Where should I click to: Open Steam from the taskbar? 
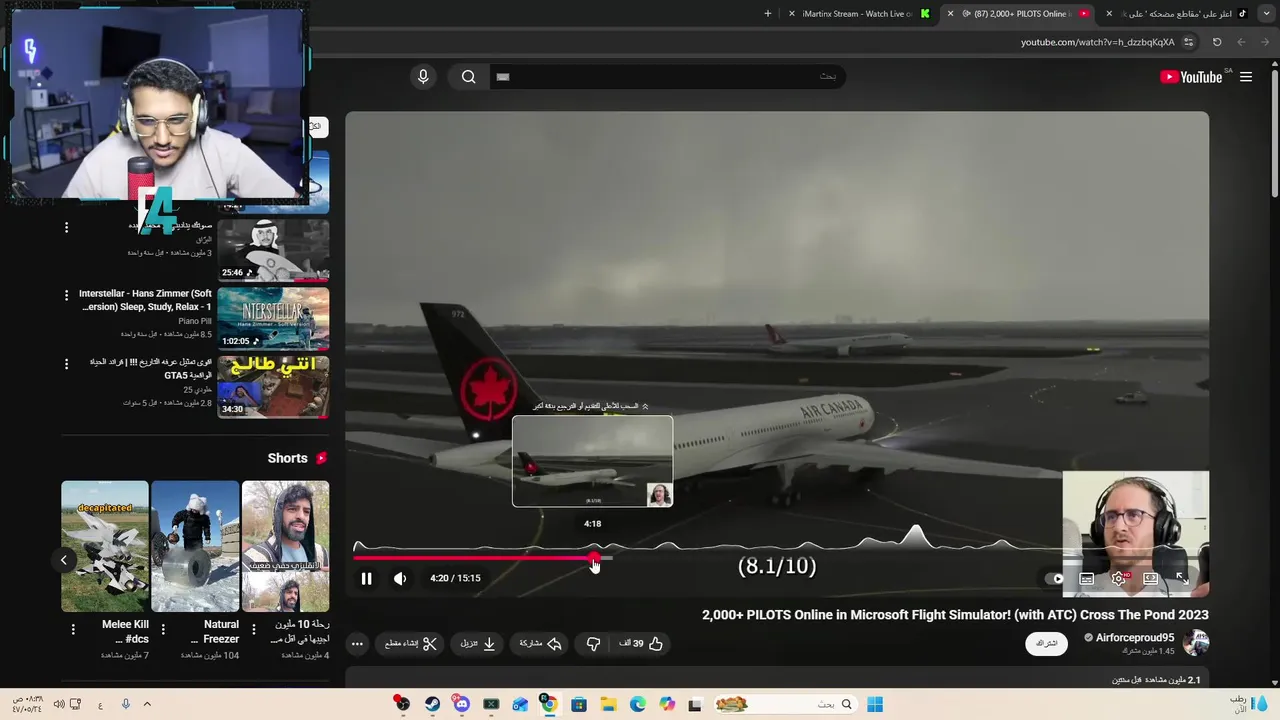pyautogui.click(x=432, y=704)
